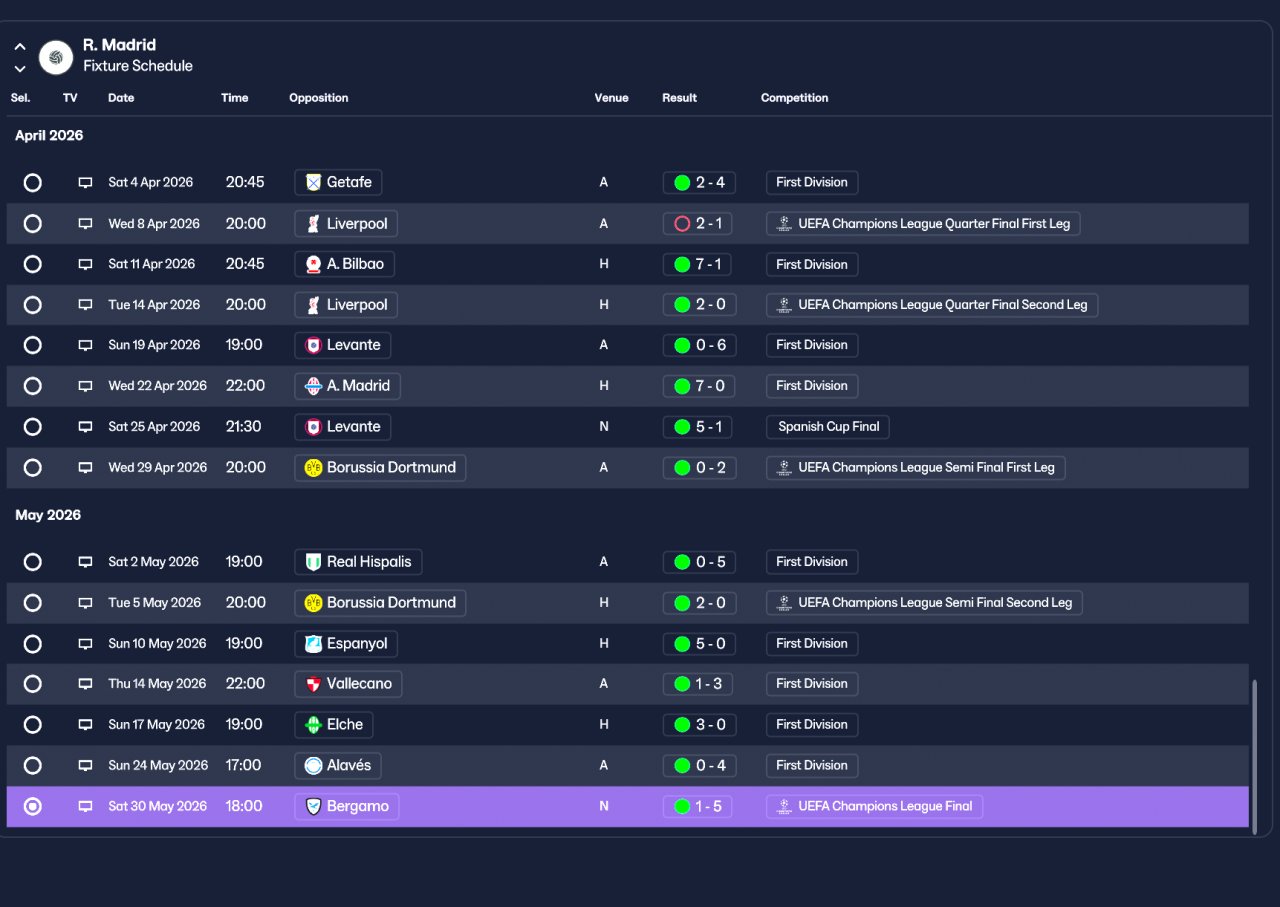Click the TV icon in the Alavés row
1280x907 pixels.
(x=86, y=766)
